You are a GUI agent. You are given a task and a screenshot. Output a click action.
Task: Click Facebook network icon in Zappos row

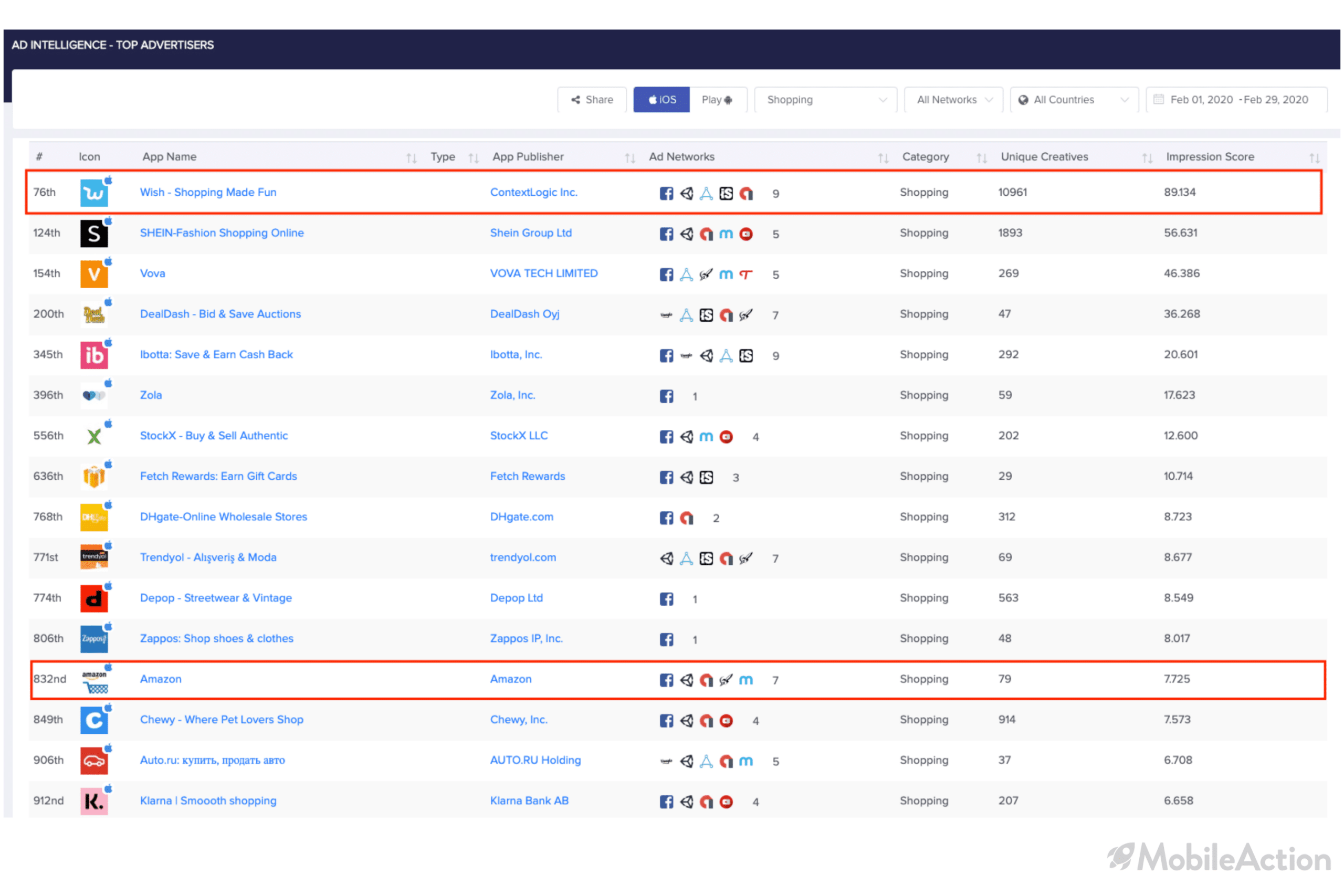pos(666,639)
